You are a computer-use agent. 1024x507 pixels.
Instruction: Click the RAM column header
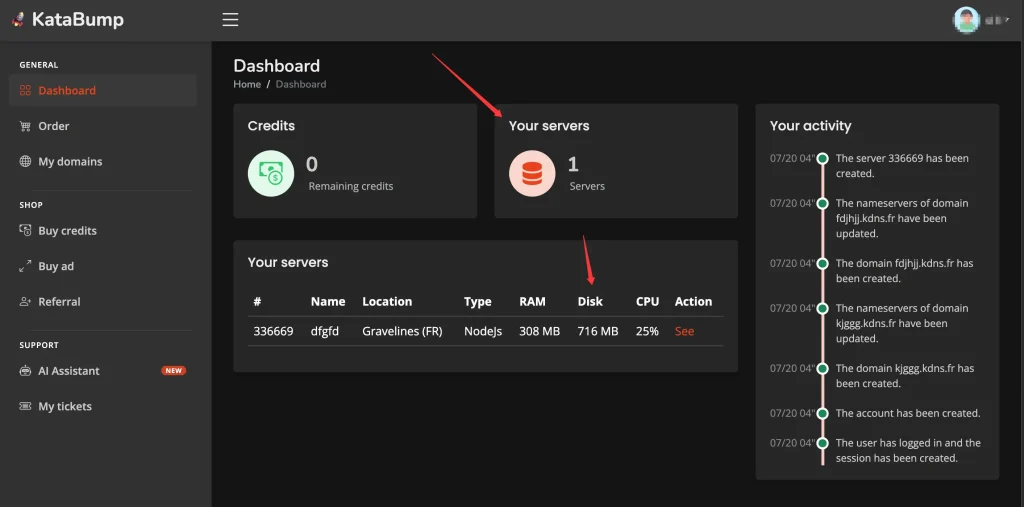532,302
